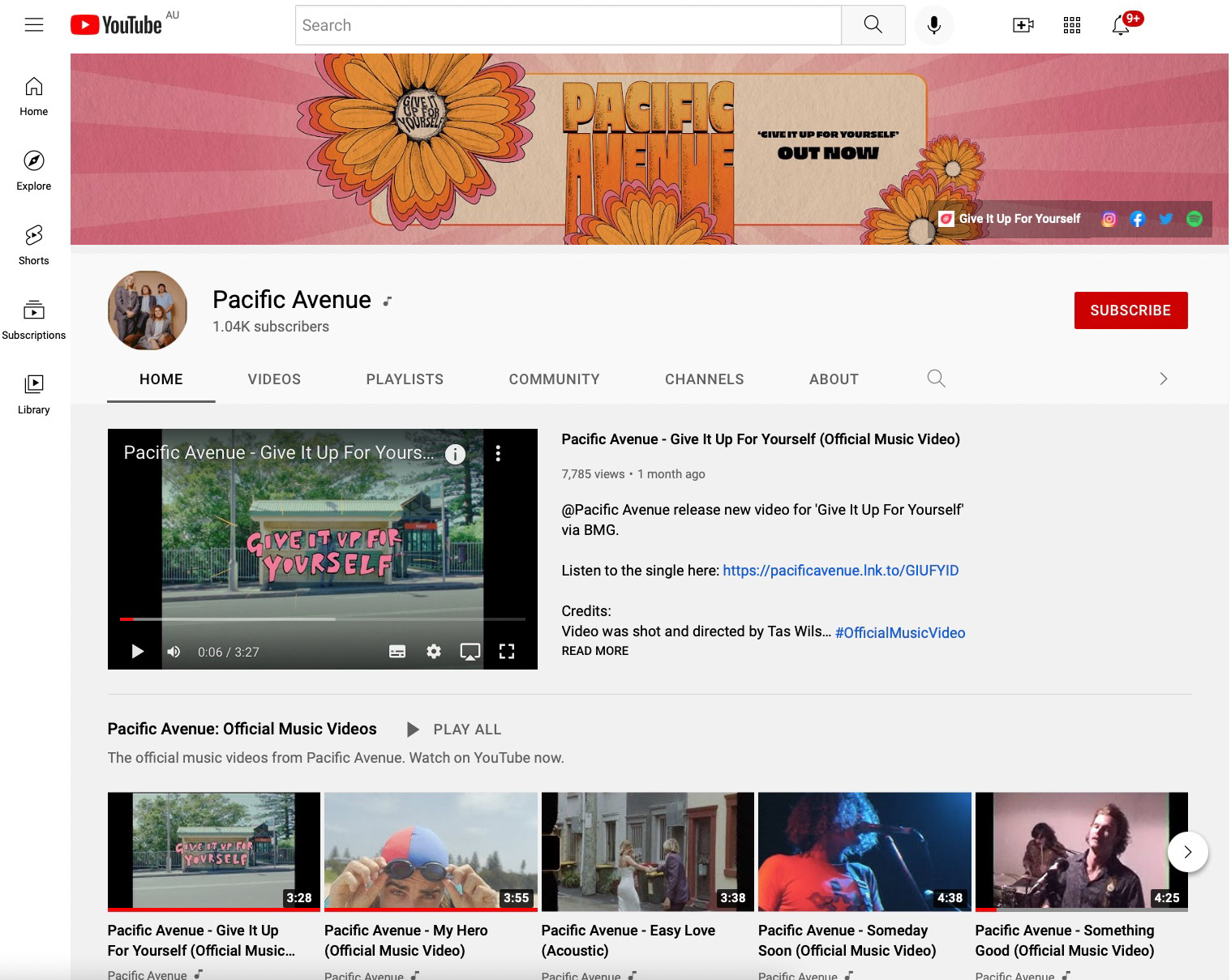Open the player three-dot menu

(498, 454)
